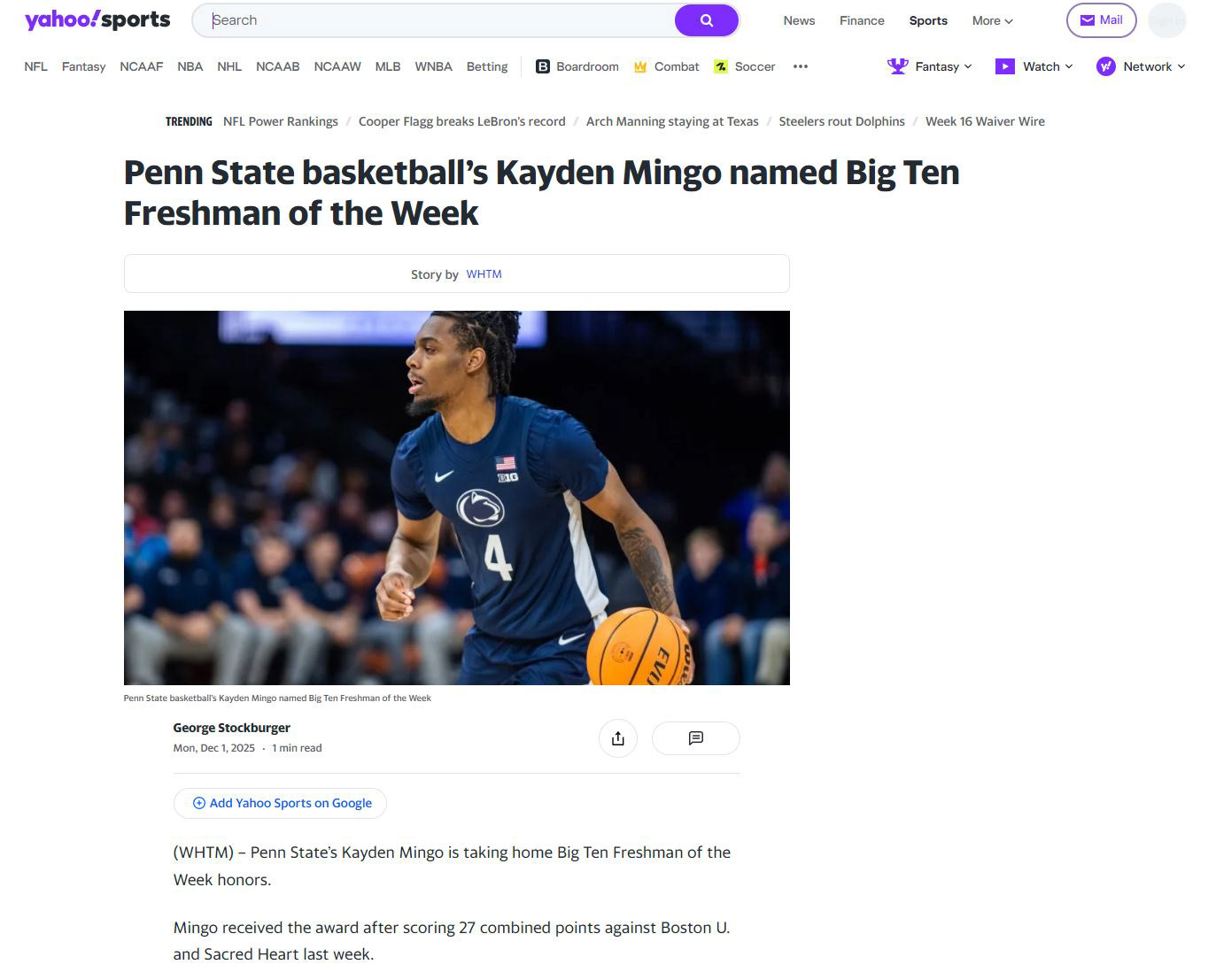The width and height of the screenshot is (1208, 980).
Task: Go to the Betting nav item
Action: pyautogui.click(x=487, y=66)
